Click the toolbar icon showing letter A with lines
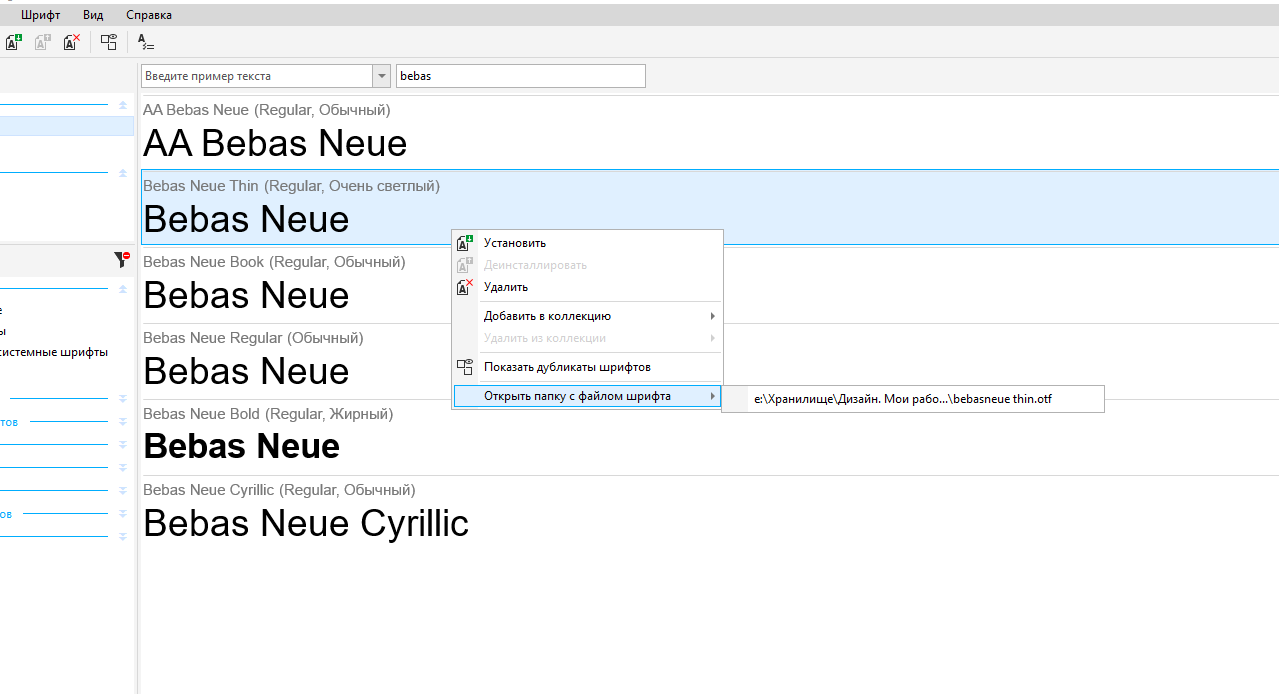Image resolution: width=1279 pixels, height=694 pixels. point(146,42)
